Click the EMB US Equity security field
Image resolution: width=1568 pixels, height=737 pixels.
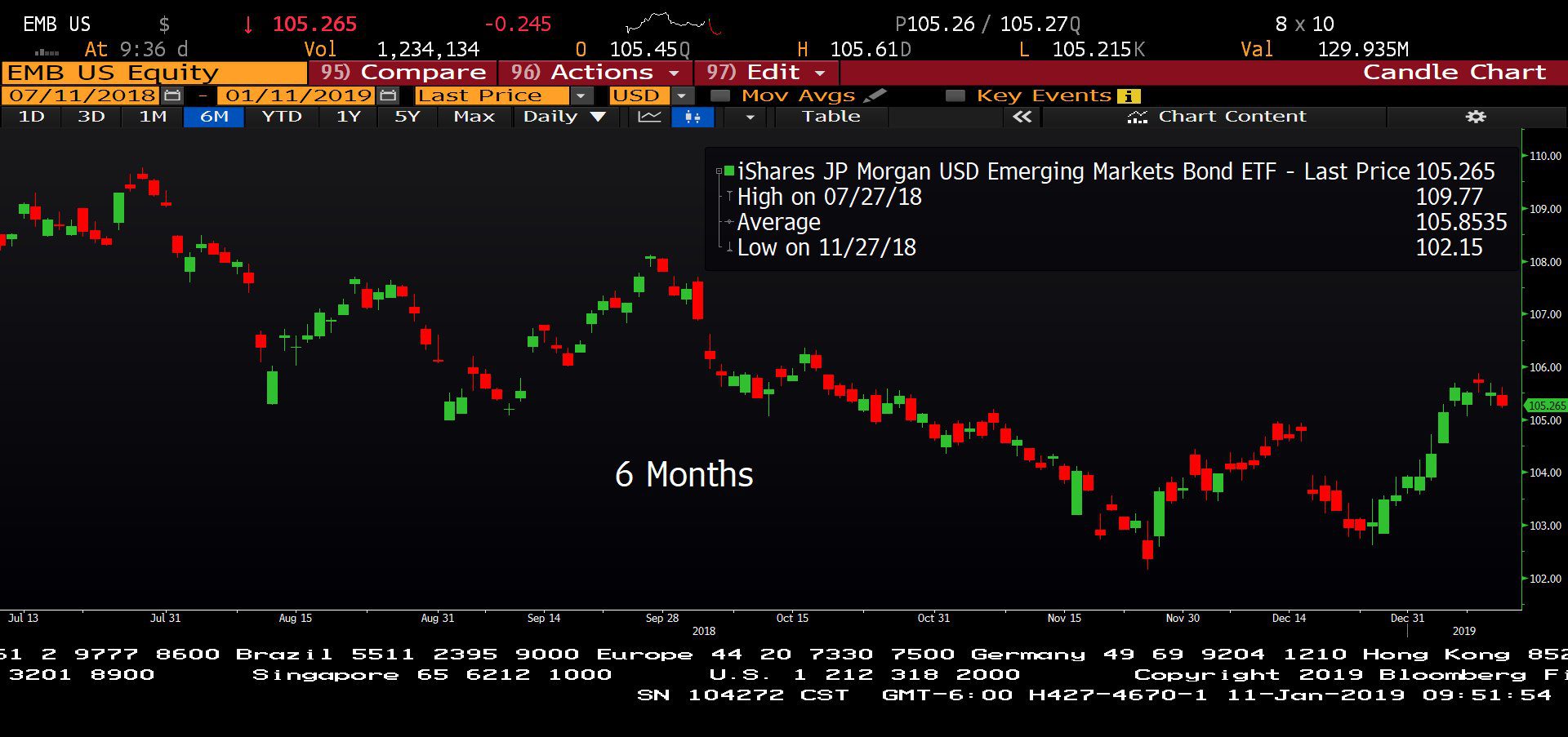(154, 73)
